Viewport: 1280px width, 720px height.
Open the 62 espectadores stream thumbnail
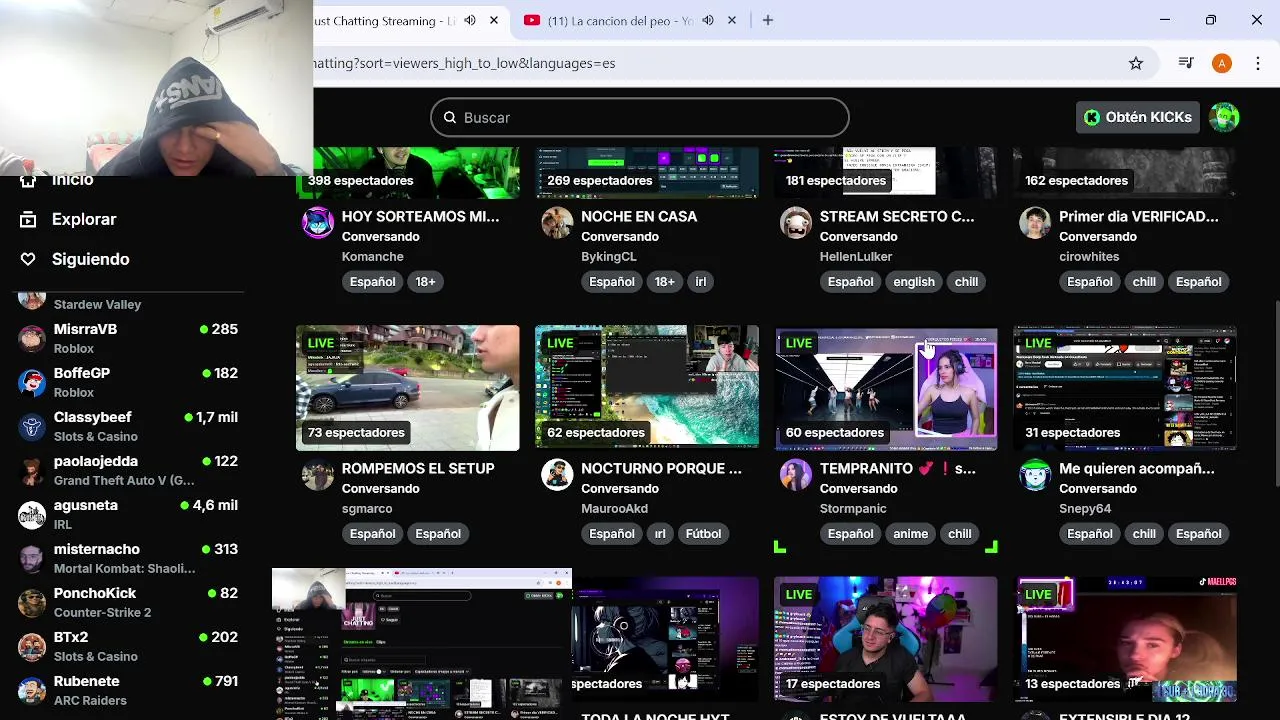coord(647,388)
